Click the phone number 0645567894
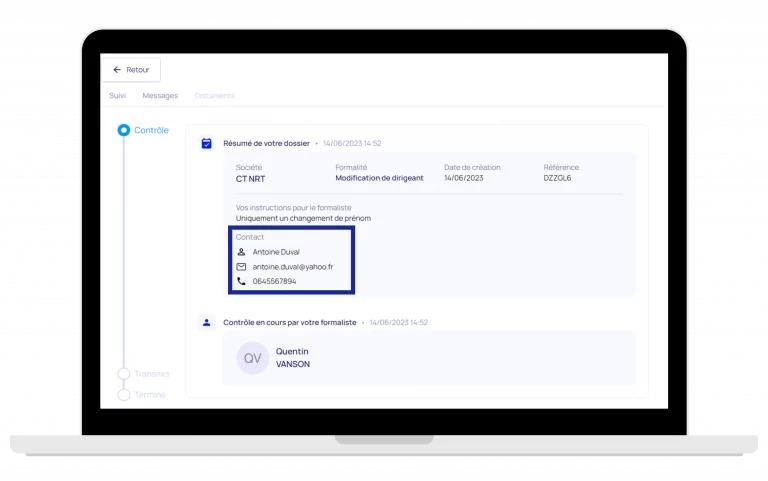Image resolution: width=768 pixels, height=481 pixels. pyautogui.click(x=274, y=282)
